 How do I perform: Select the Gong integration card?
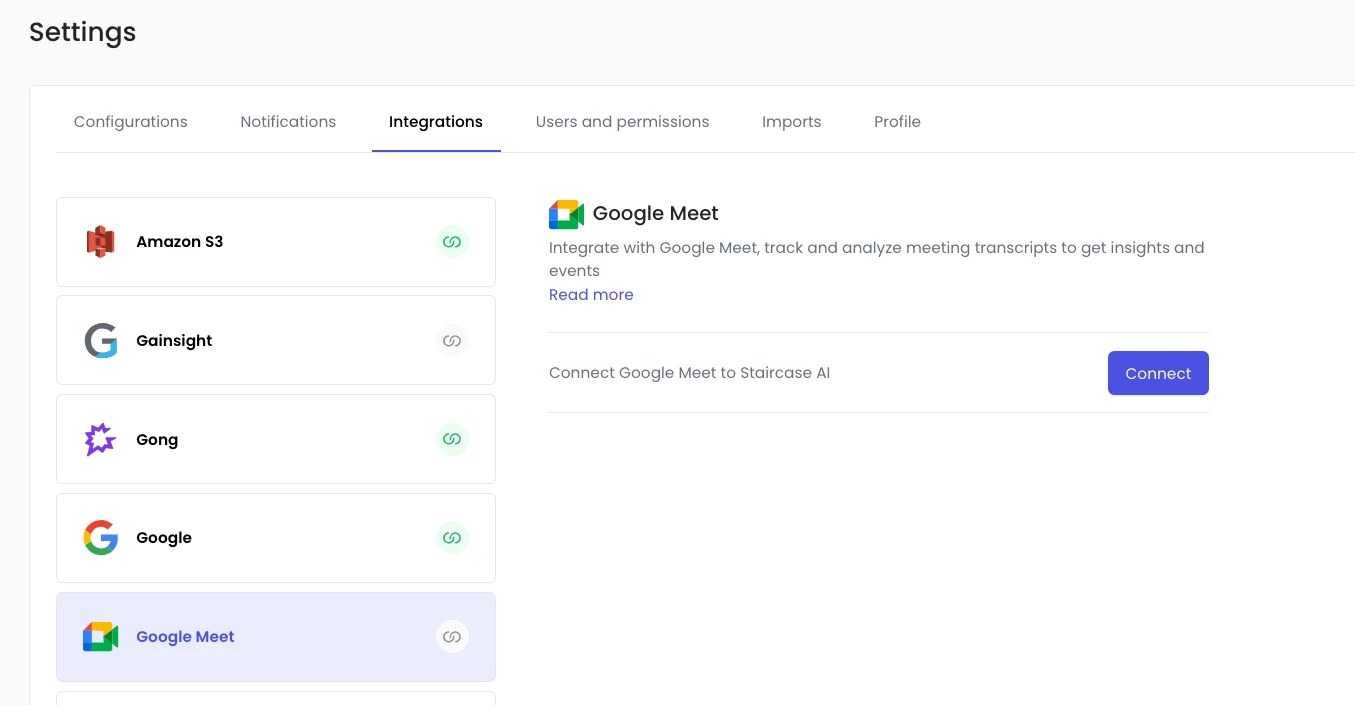click(276, 440)
